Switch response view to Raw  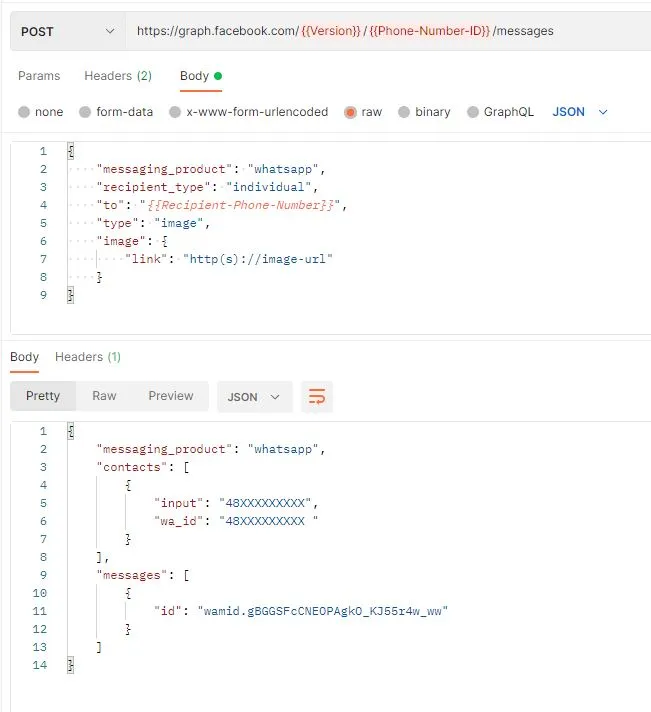pos(104,396)
